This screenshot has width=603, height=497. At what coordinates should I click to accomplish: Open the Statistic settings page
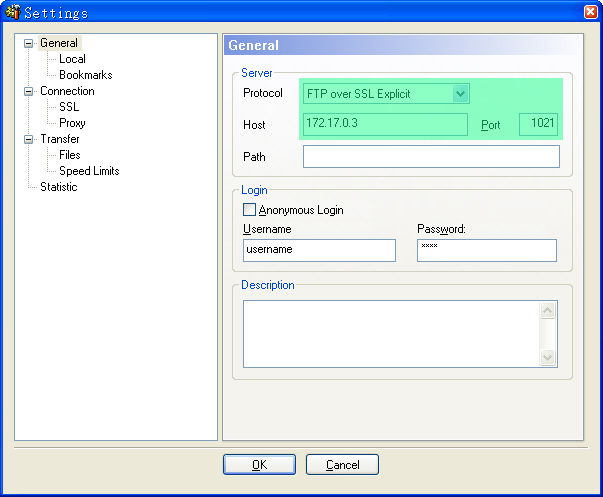coord(59,187)
